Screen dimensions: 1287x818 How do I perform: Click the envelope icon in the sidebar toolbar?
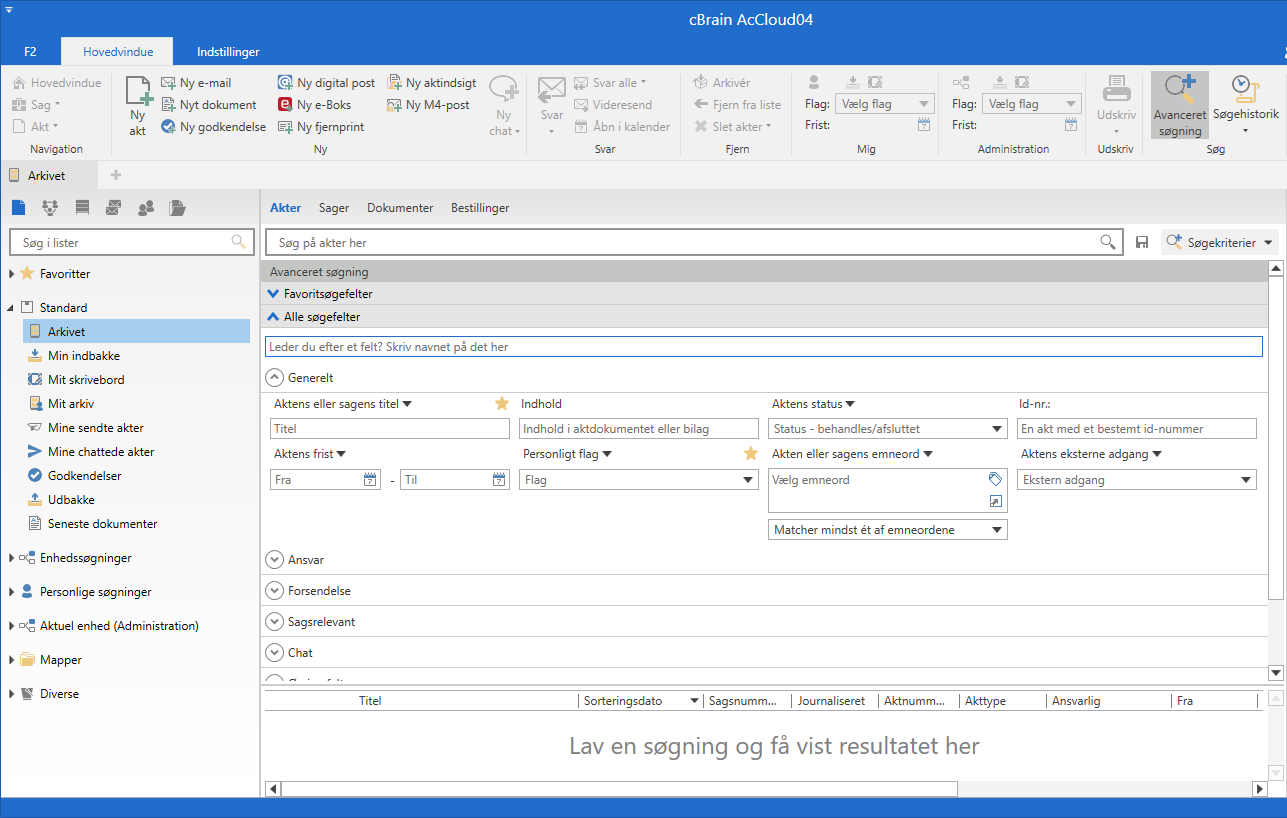(113, 208)
